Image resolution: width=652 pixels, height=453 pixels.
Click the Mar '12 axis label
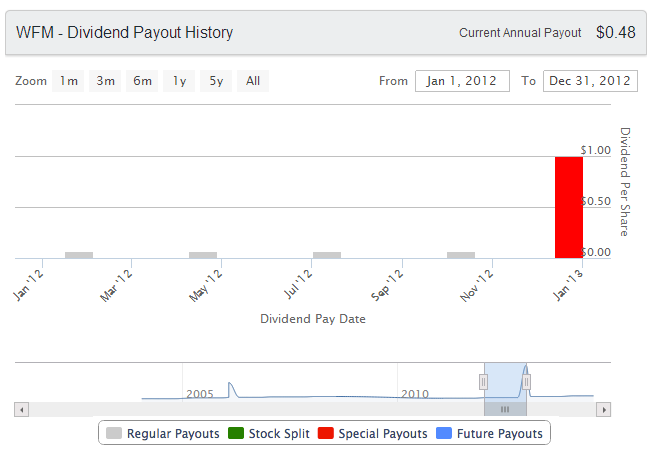(116, 286)
